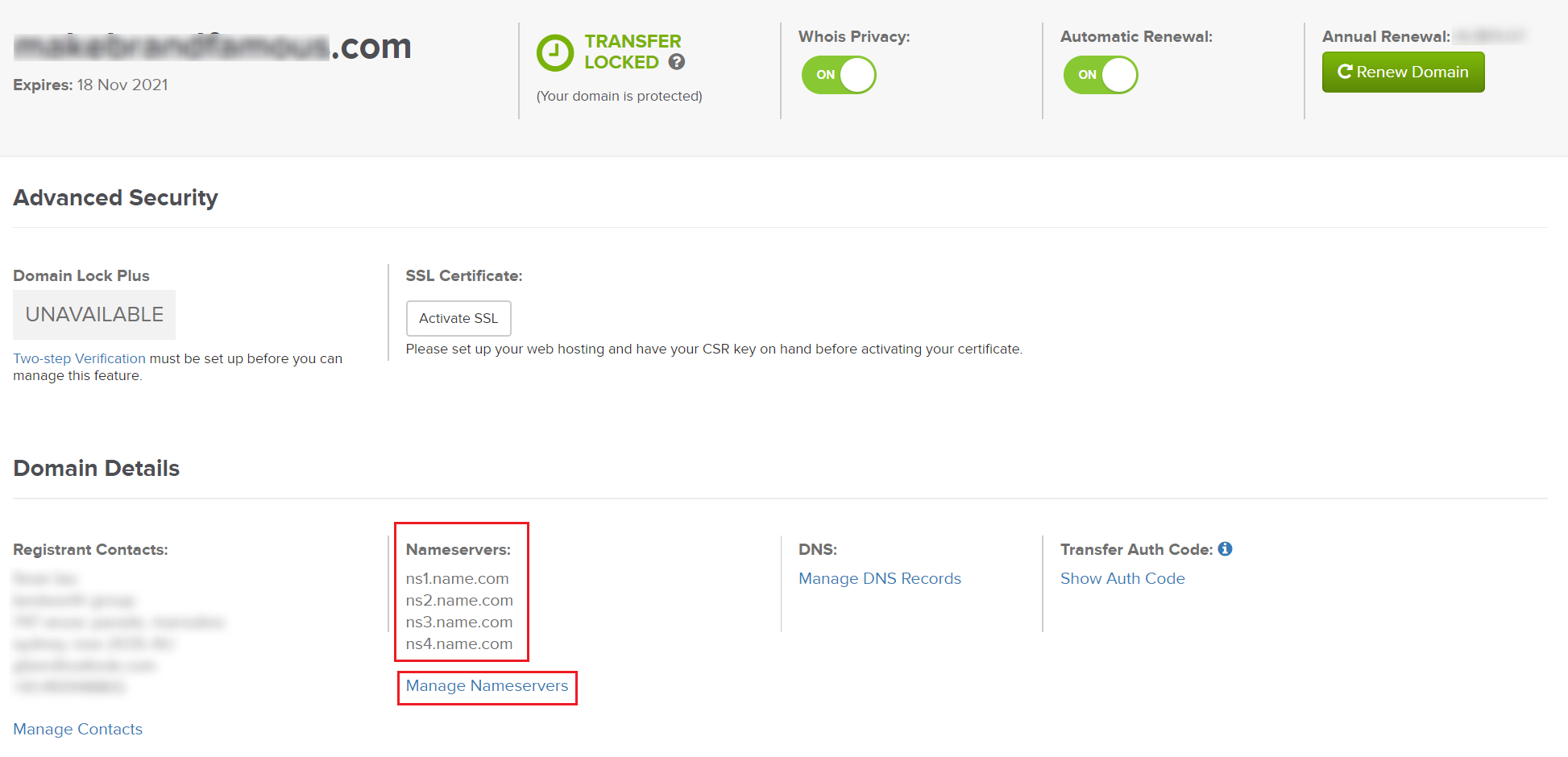Click the expiry date 18 Nov 2021
The image size is (1568, 757).
(122, 85)
